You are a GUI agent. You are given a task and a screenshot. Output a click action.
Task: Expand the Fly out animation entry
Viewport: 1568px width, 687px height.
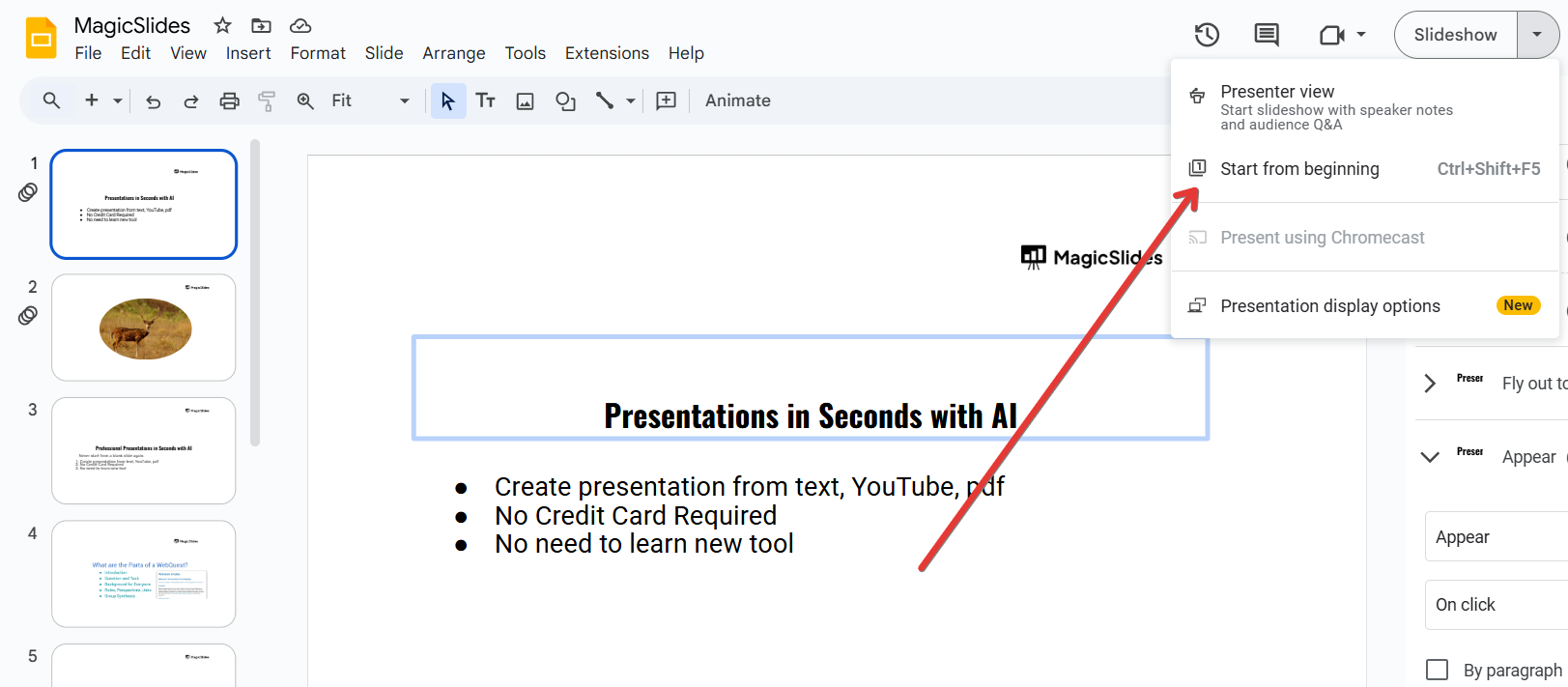(1430, 384)
